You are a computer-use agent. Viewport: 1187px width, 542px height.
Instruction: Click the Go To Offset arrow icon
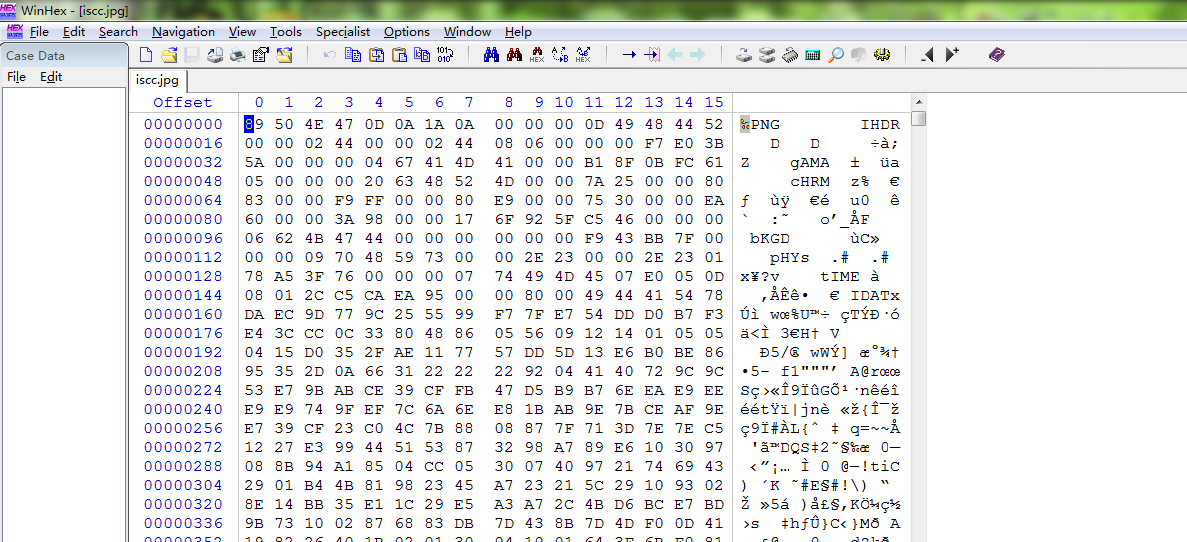point(629,55)
